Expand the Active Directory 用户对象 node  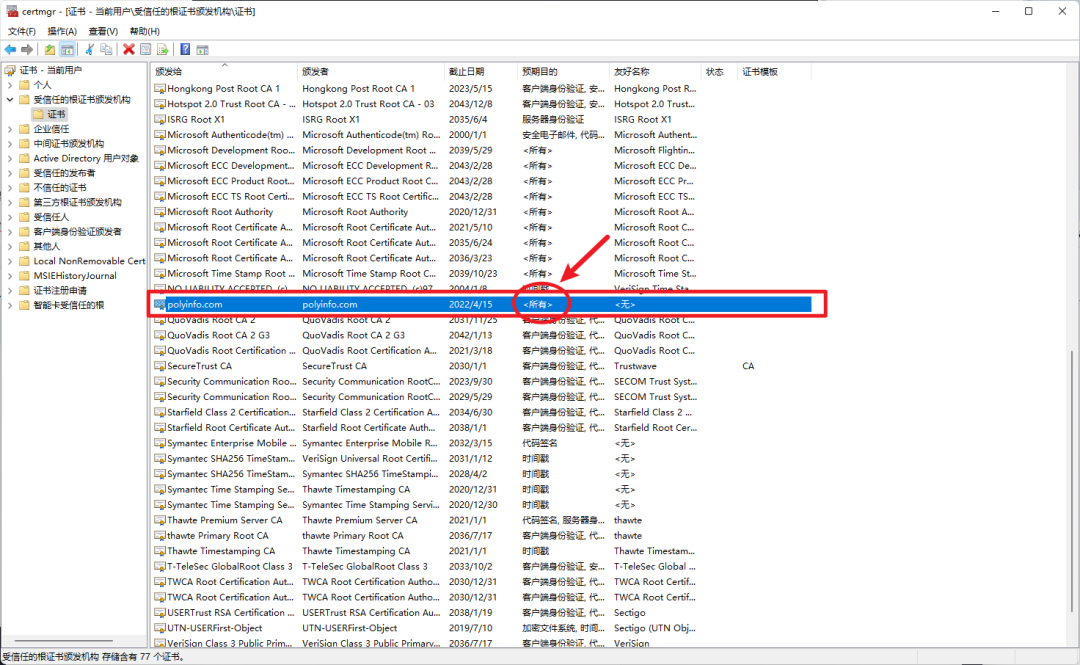(x=10, y=158)
